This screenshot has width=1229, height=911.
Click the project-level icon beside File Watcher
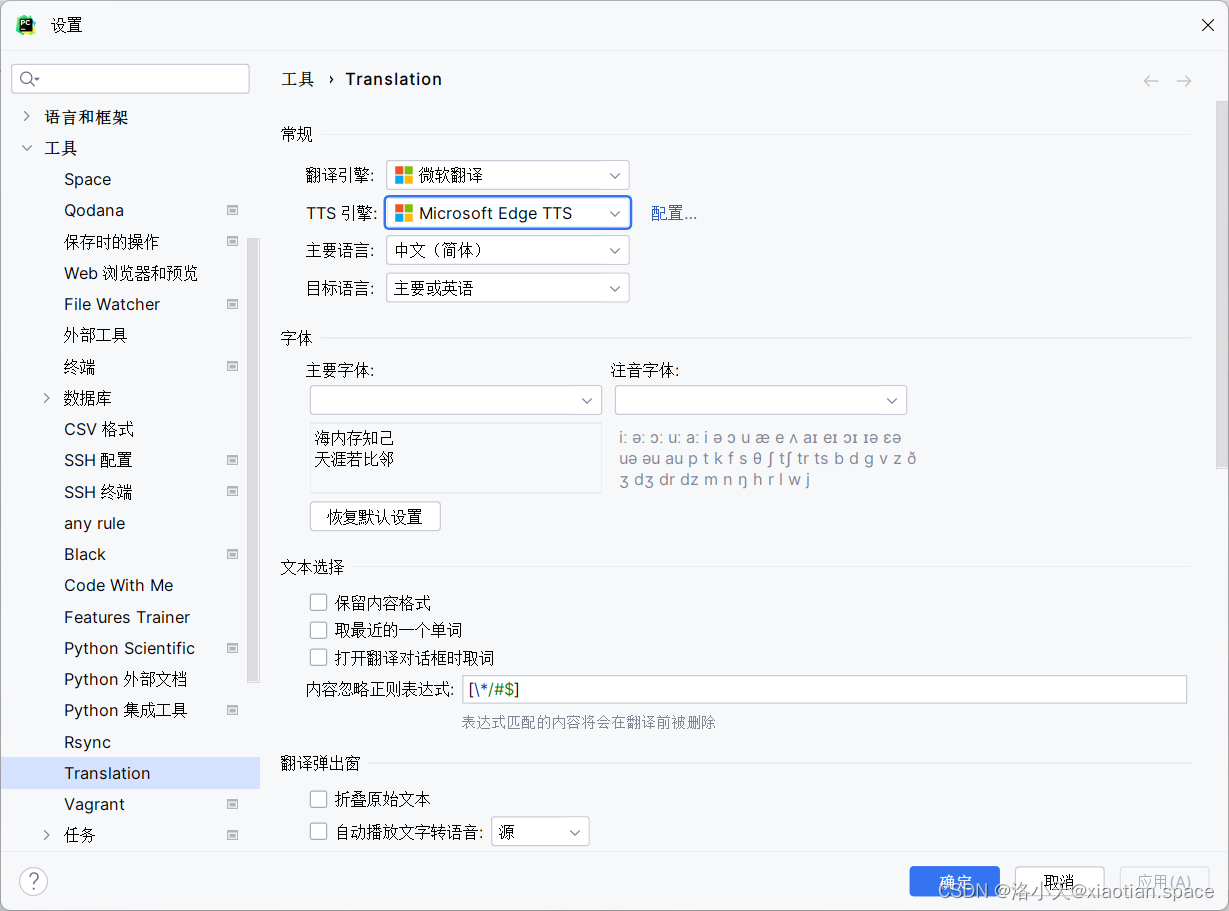point(232,304)
